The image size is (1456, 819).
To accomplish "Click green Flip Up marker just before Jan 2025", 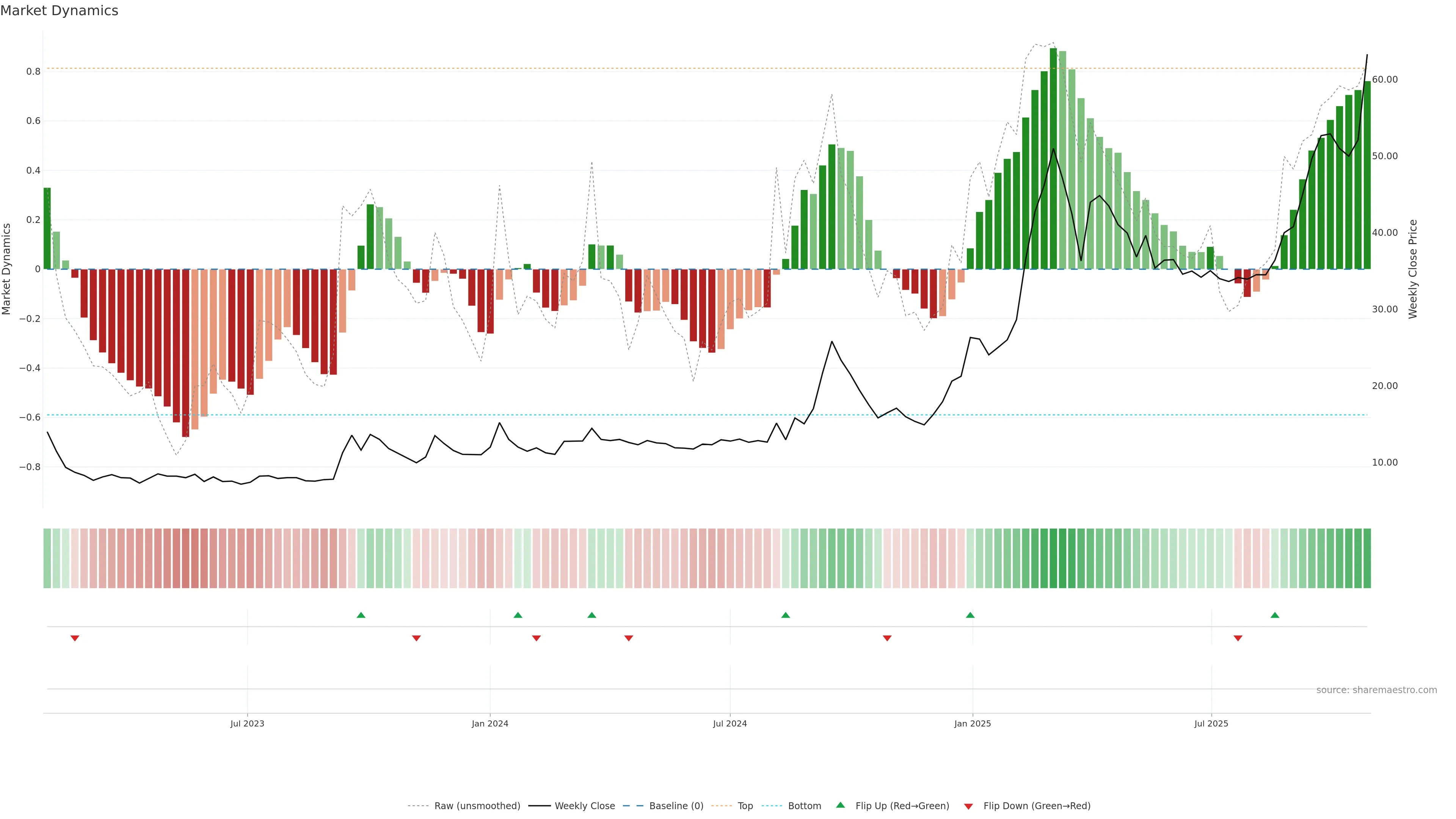I will click(x=970, y=615).
